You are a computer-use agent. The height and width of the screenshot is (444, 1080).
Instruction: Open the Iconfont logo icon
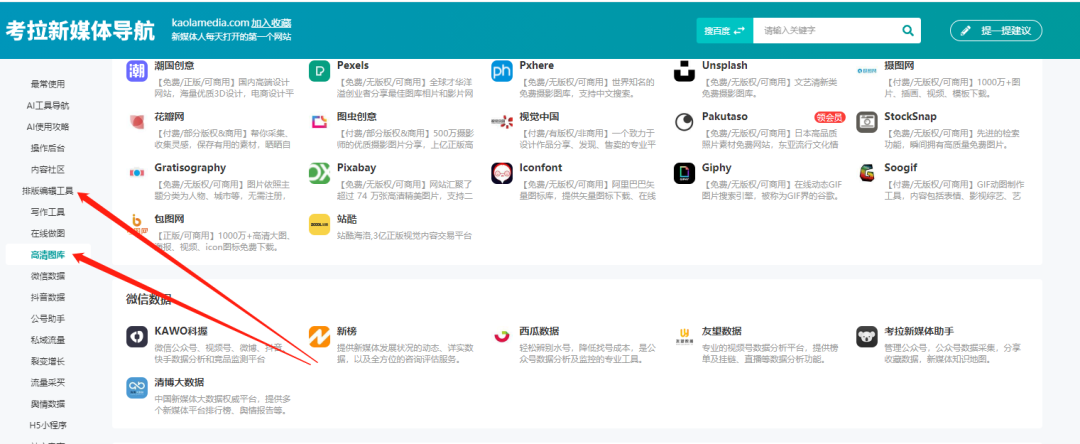coord(502,173)
